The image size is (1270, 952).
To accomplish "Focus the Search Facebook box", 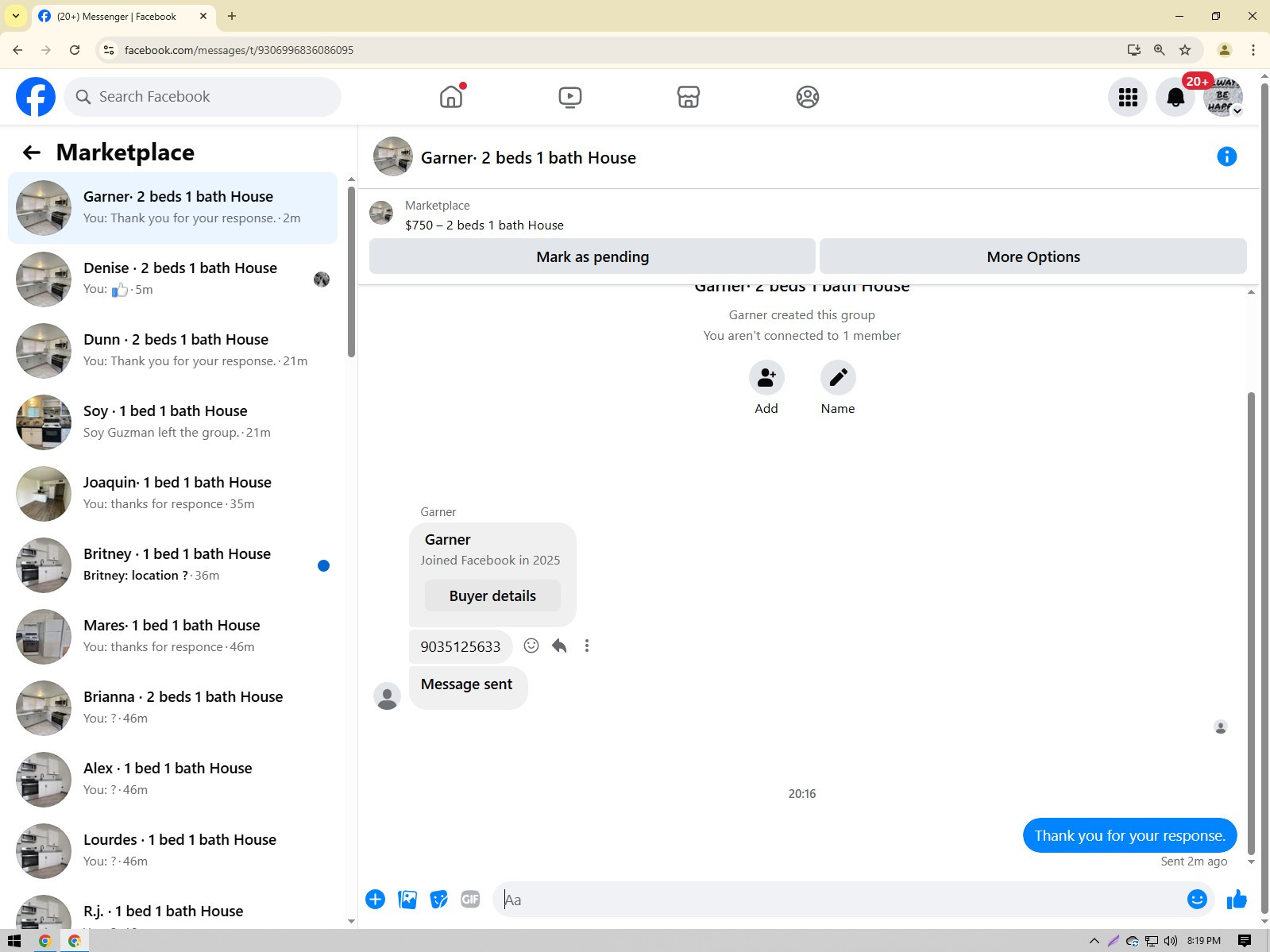I will tap(203, 97).
